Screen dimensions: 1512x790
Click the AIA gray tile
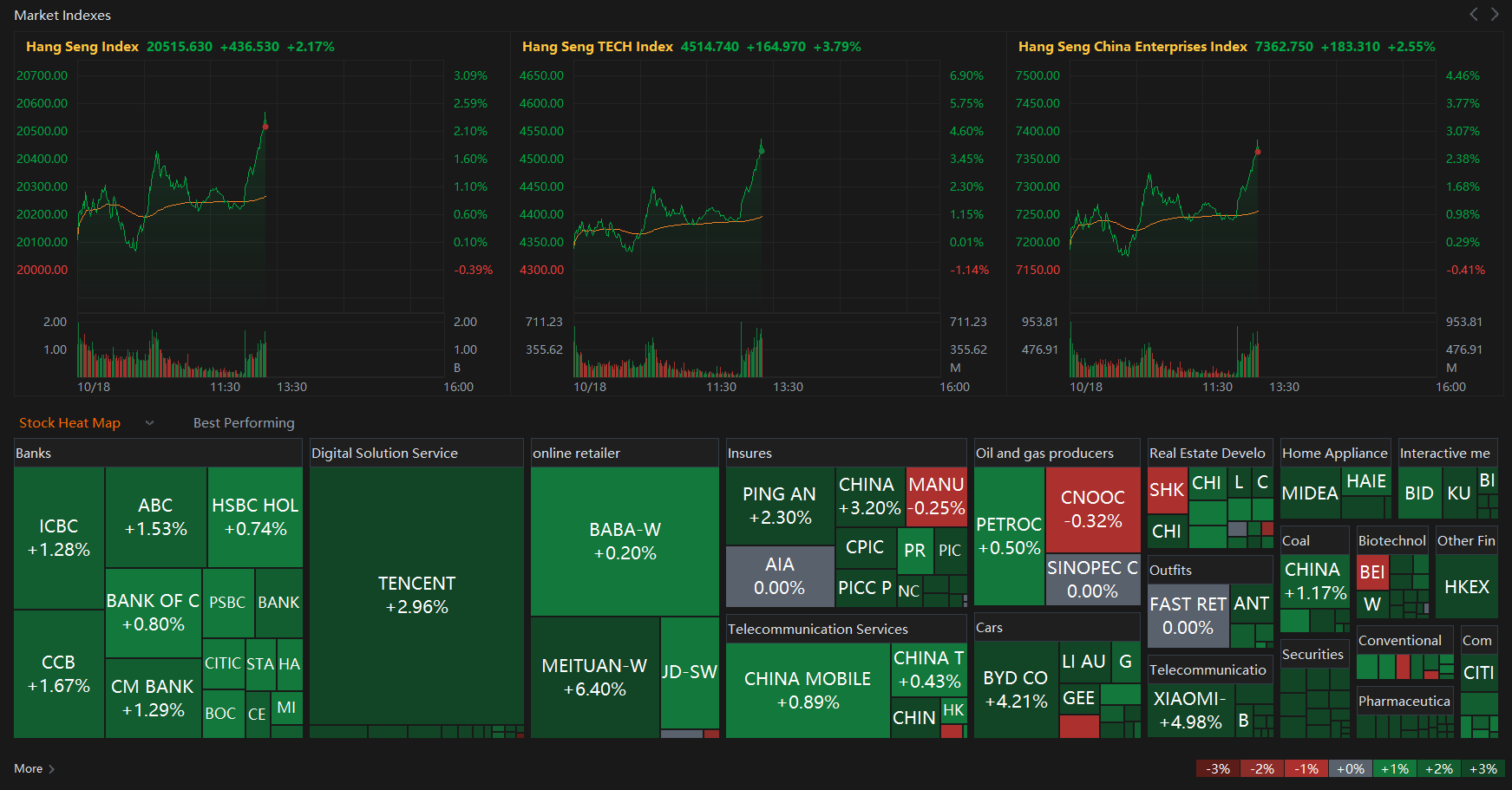click(780, 576)
